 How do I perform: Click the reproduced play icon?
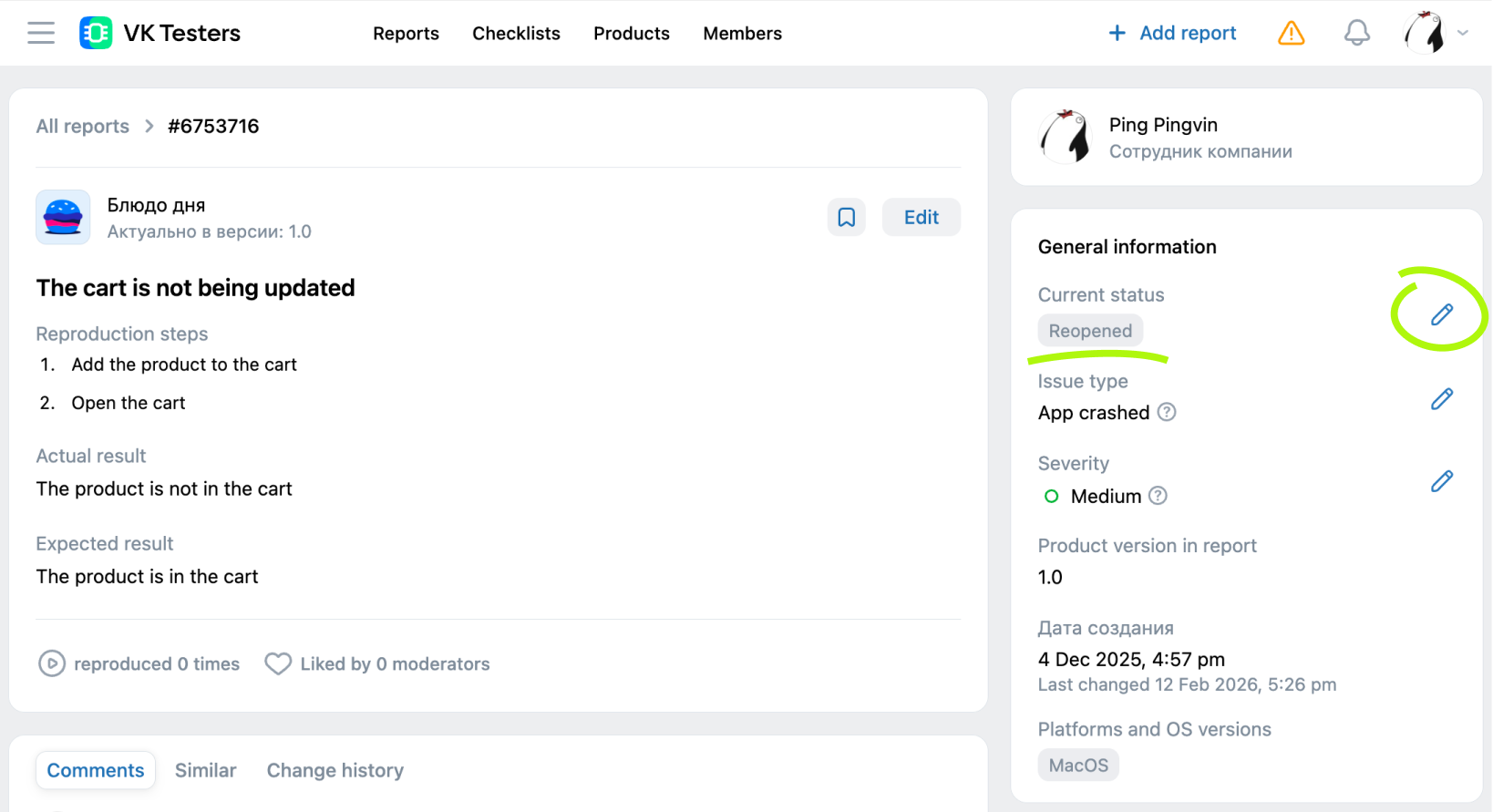click(x=52, y=663)
